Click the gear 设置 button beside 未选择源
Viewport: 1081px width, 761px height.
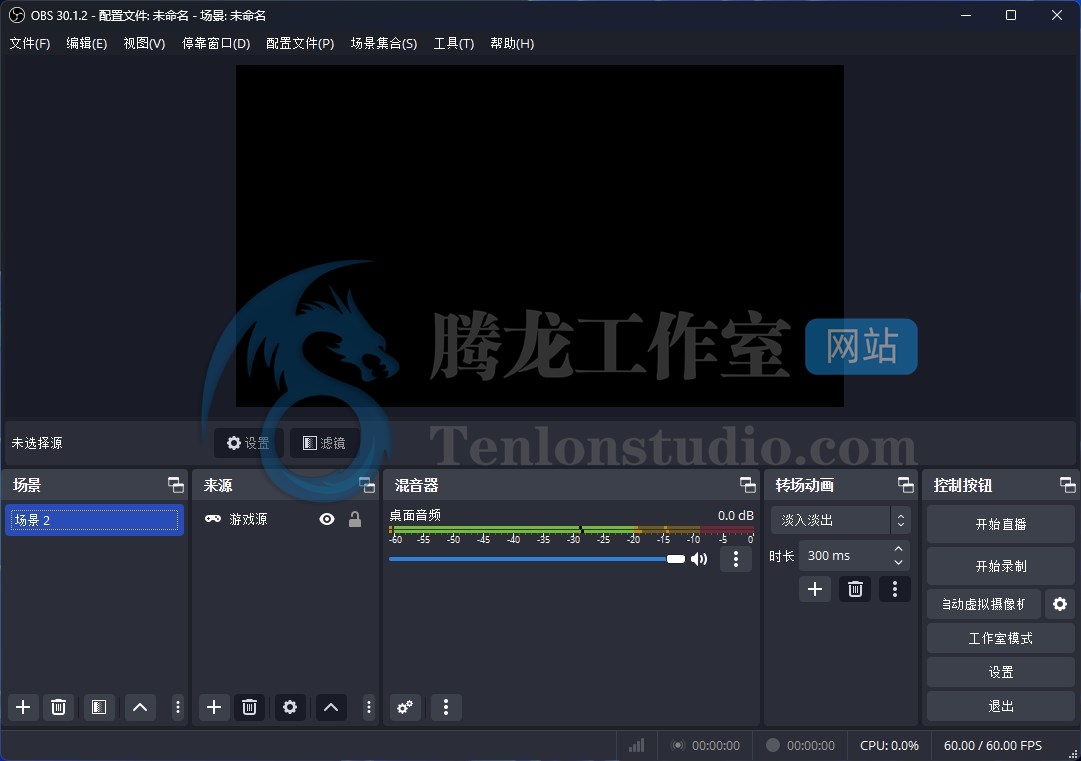248,443
